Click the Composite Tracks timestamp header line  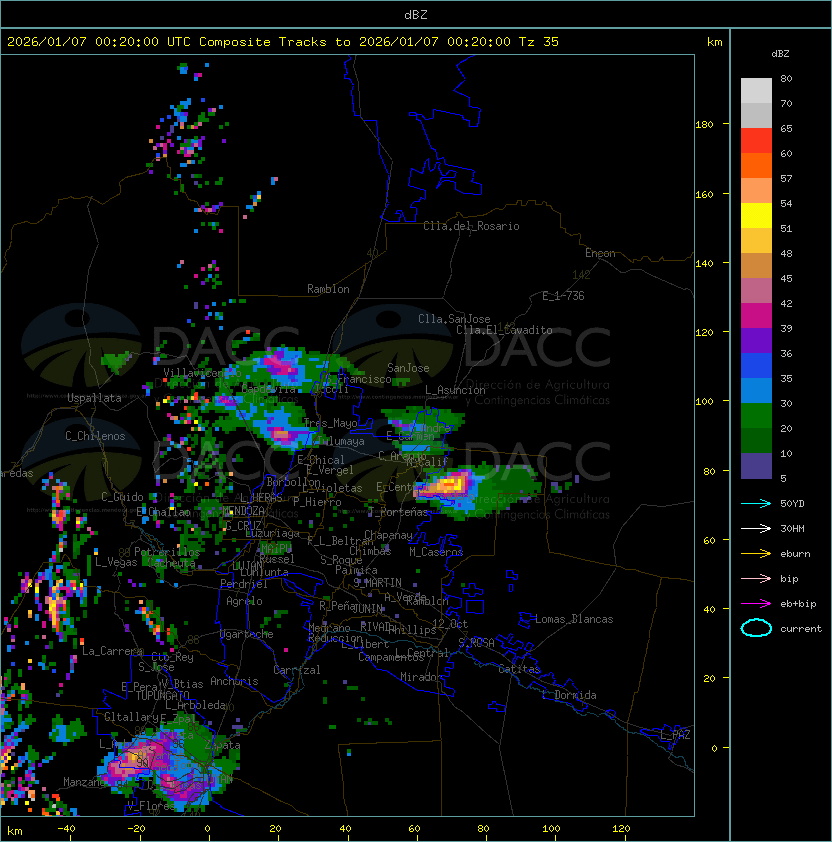pyautogui.click(x=283, y=42)
